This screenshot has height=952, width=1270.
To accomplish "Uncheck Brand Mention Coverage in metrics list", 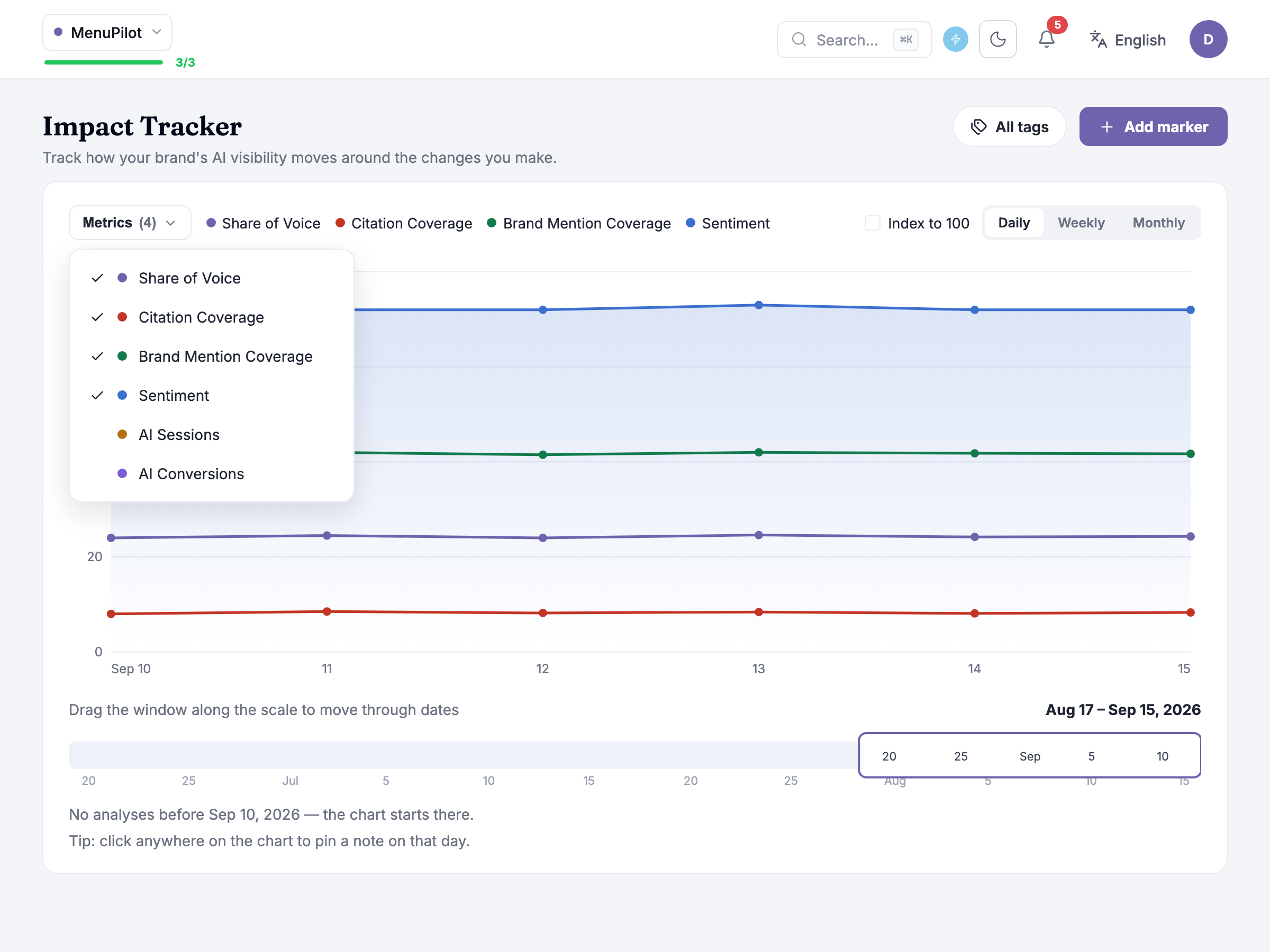I will (x=211, y=356).
